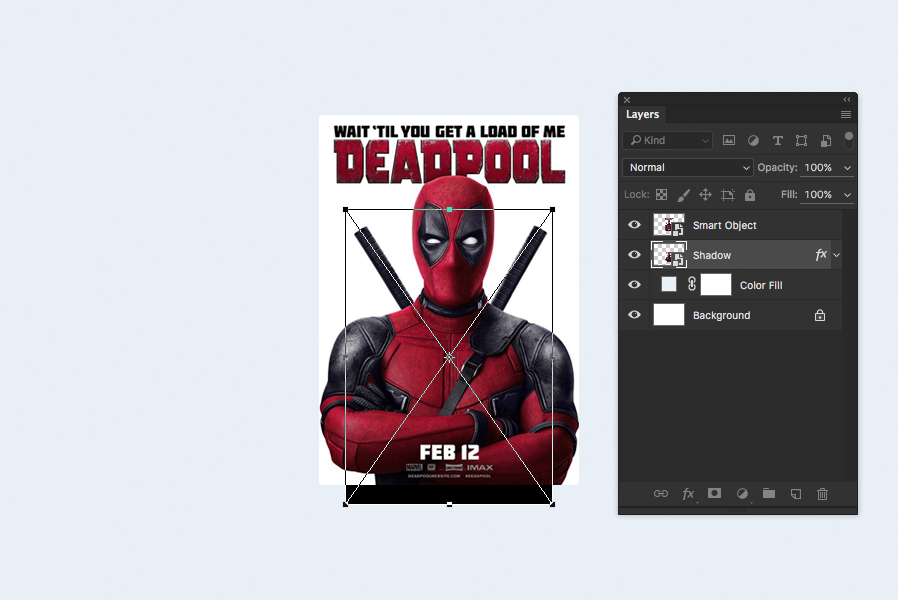Create a new layer icon
The image size is (898, 600).
coord(795,494)
